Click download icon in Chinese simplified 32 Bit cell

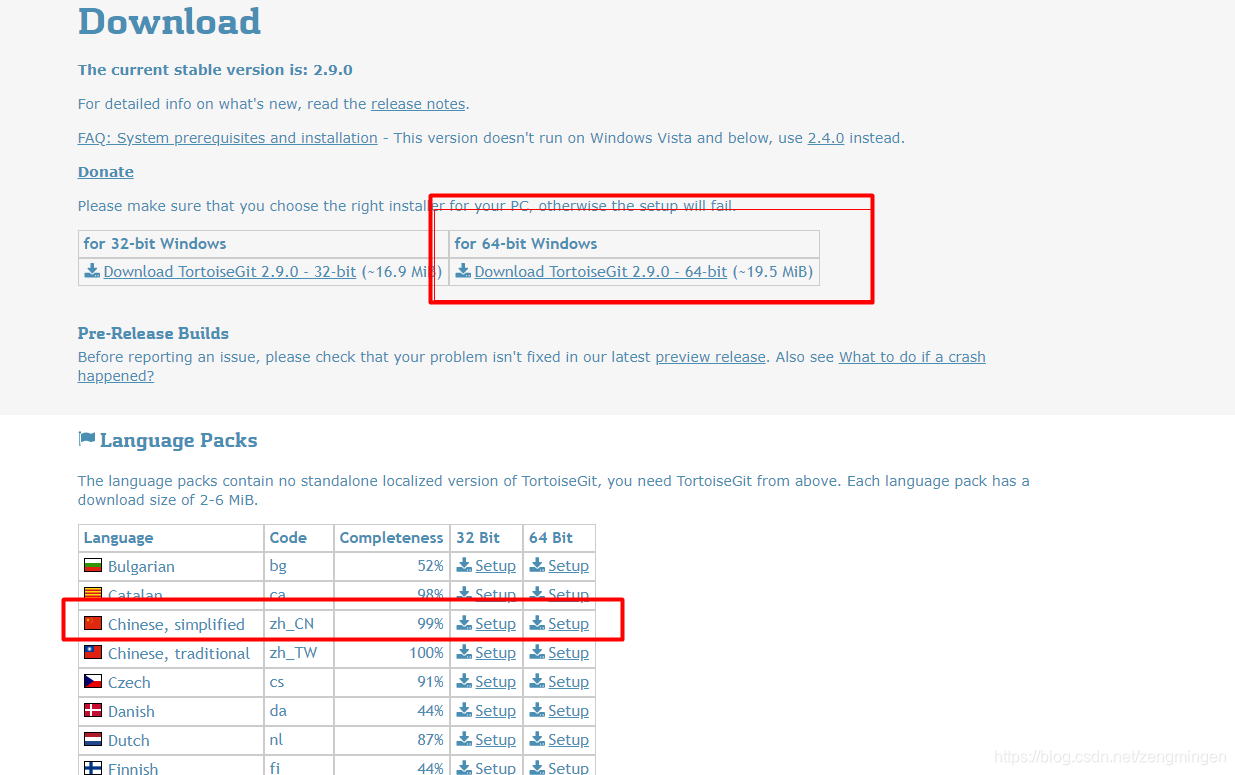[x=464, y=623]
